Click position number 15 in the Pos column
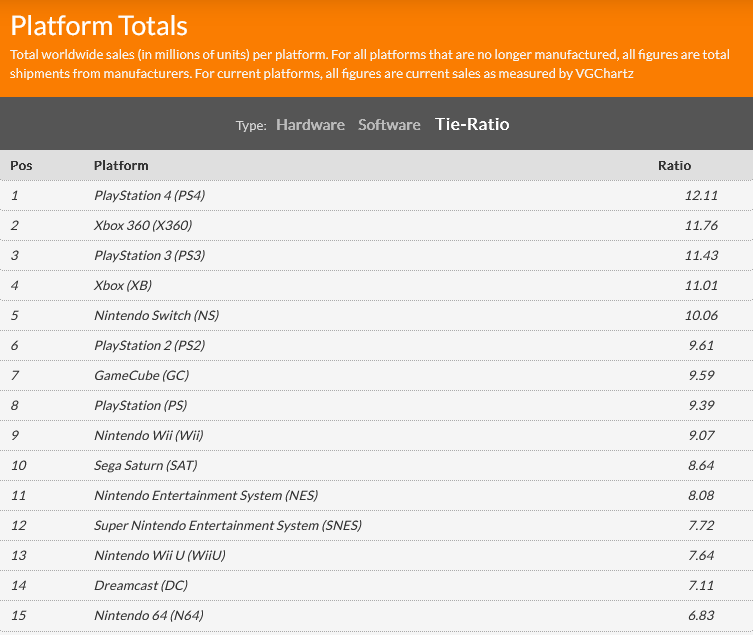Viewport: 753px width, 635px height. pos(18,616)
